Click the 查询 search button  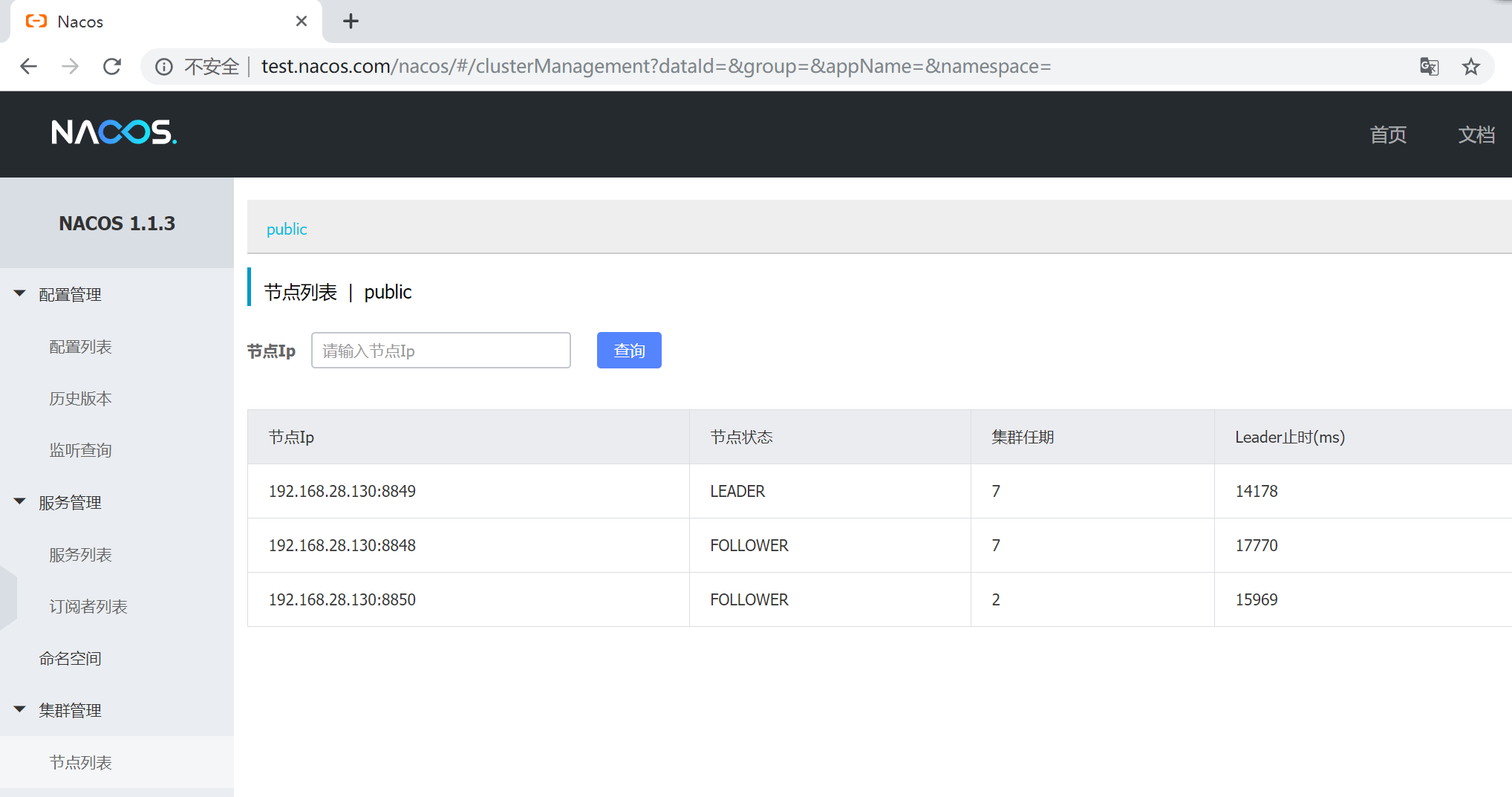click(x=629, y=350)
